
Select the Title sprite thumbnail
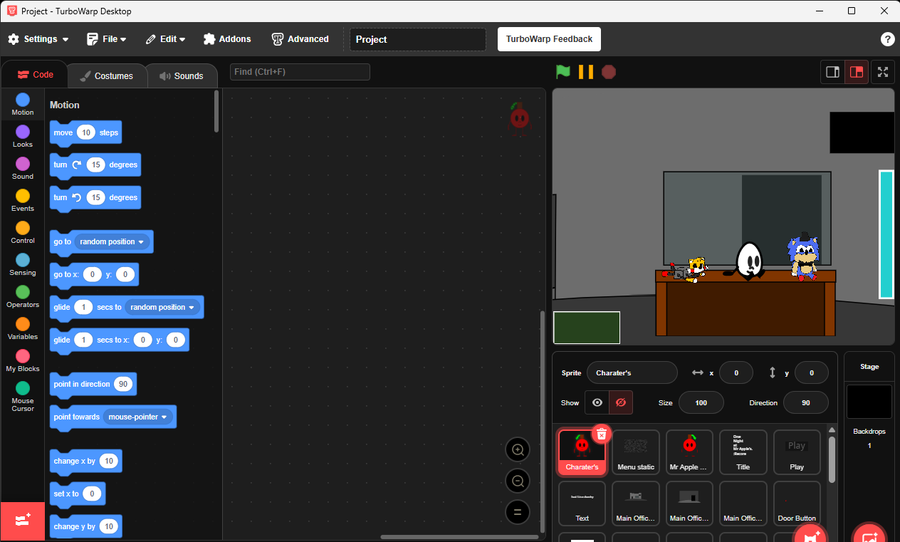[x=743, y=452]
